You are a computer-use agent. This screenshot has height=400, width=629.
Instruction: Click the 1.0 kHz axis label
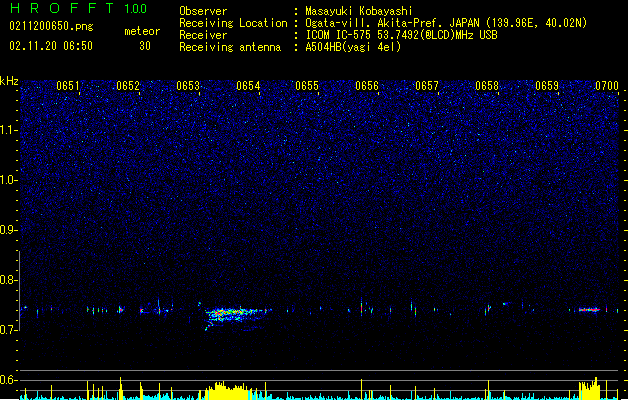point(8,180)
